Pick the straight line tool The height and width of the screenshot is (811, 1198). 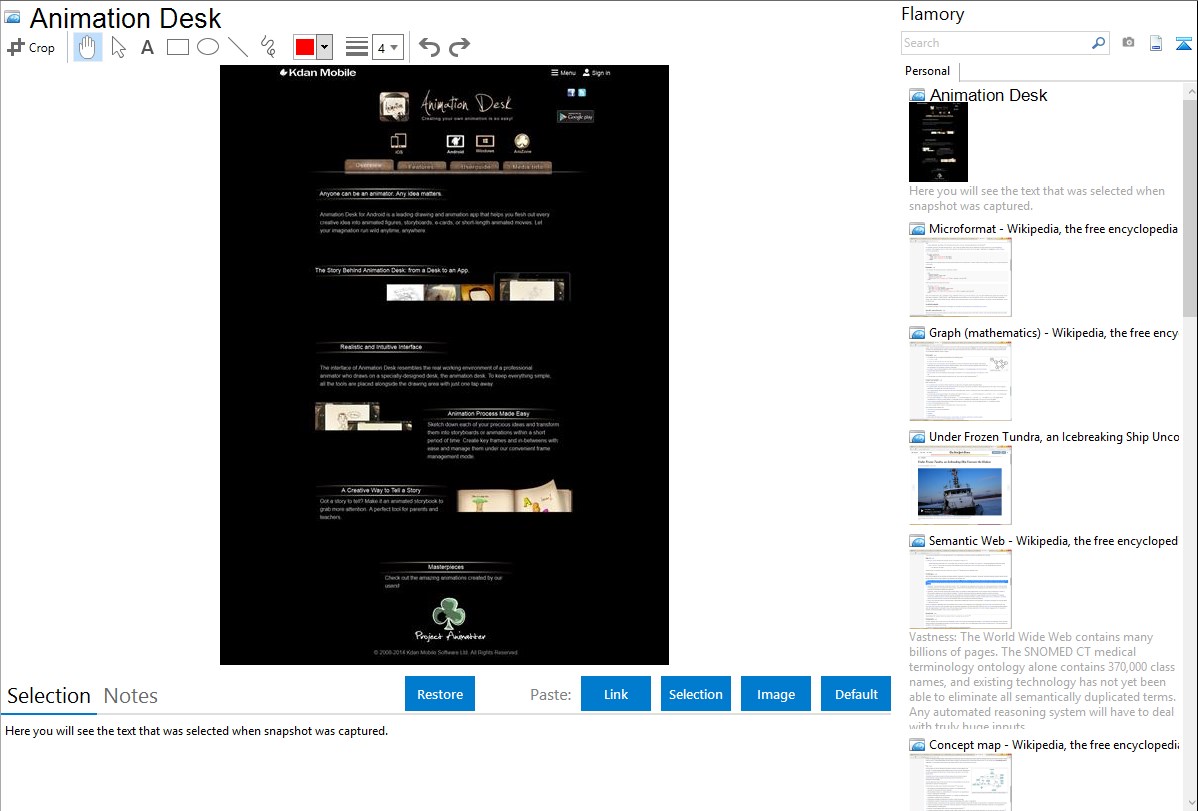coord(238,47)
